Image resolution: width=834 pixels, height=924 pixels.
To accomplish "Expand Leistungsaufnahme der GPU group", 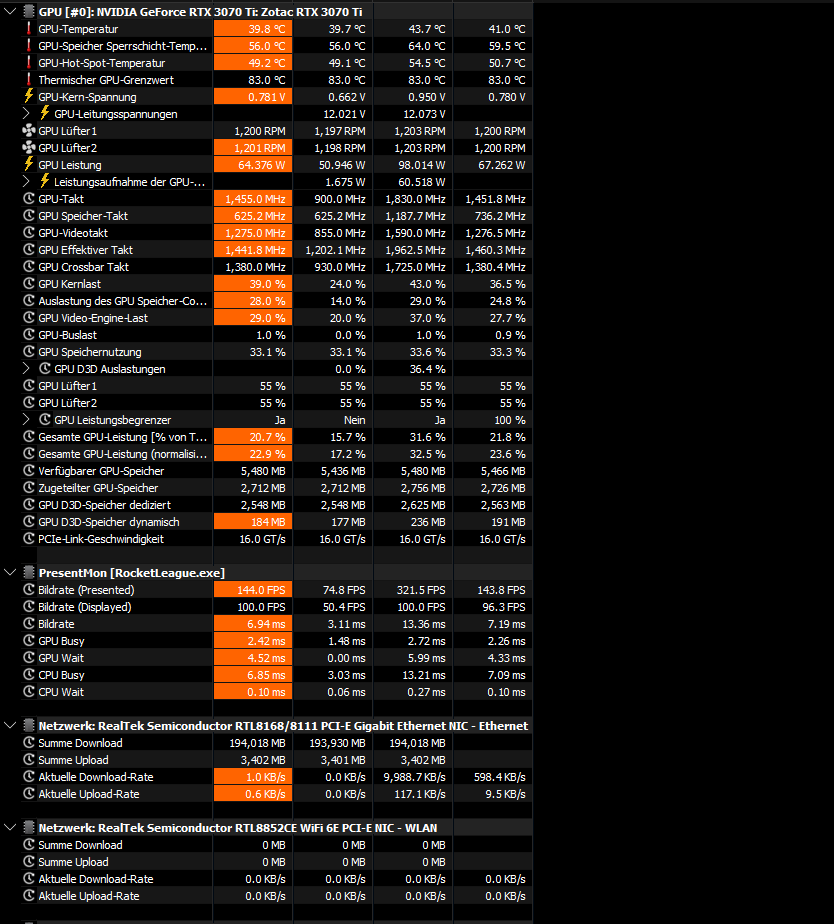I will [26, 182].
